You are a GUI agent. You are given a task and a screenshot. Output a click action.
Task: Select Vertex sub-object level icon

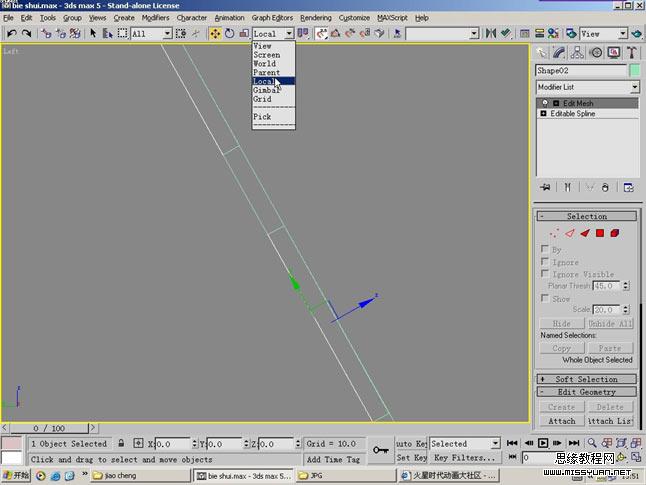555,233
